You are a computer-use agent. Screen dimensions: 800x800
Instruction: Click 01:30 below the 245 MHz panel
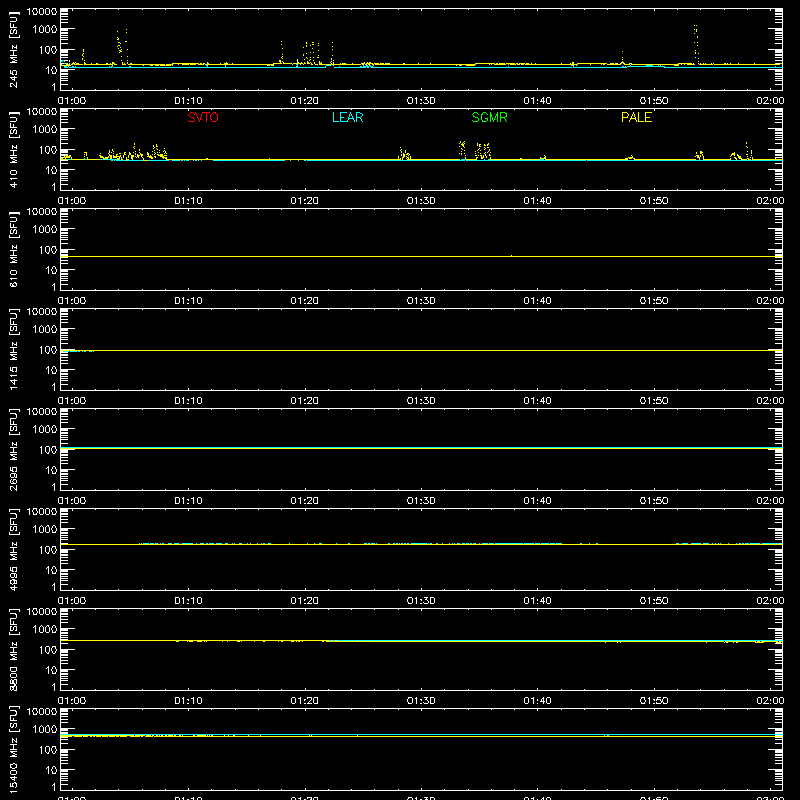coord(421,101)
